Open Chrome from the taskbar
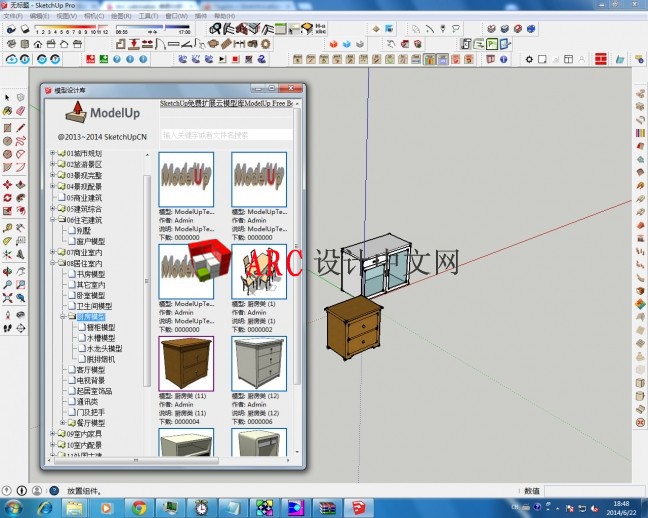The image size is (648, 518). [x=139, y=508]
